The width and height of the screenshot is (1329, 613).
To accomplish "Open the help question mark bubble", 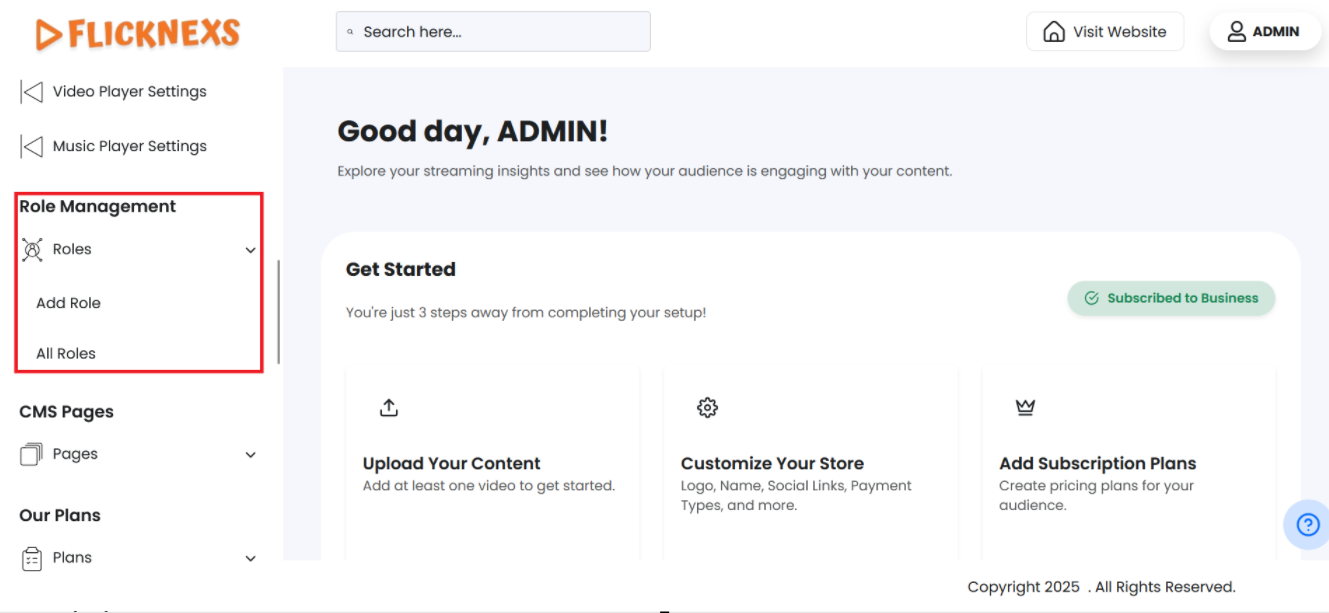I will 1307,525.
